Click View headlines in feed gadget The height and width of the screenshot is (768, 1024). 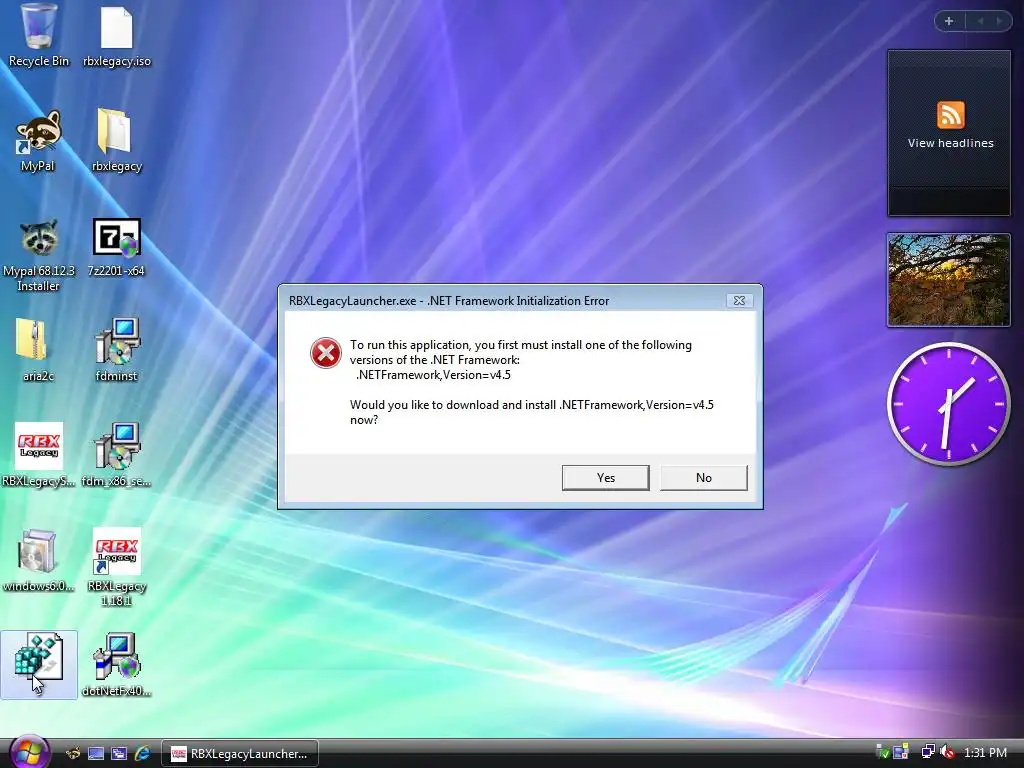[x=950, y=143]
